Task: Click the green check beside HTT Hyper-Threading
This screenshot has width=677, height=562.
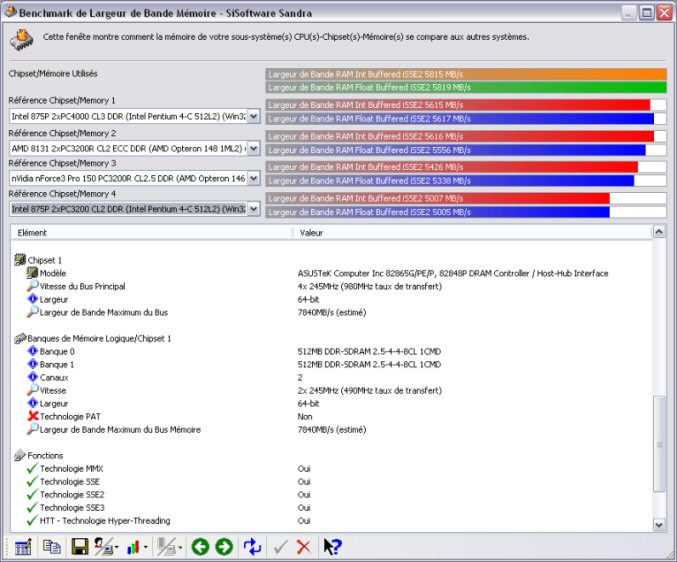Action: (x=32, y=520)
